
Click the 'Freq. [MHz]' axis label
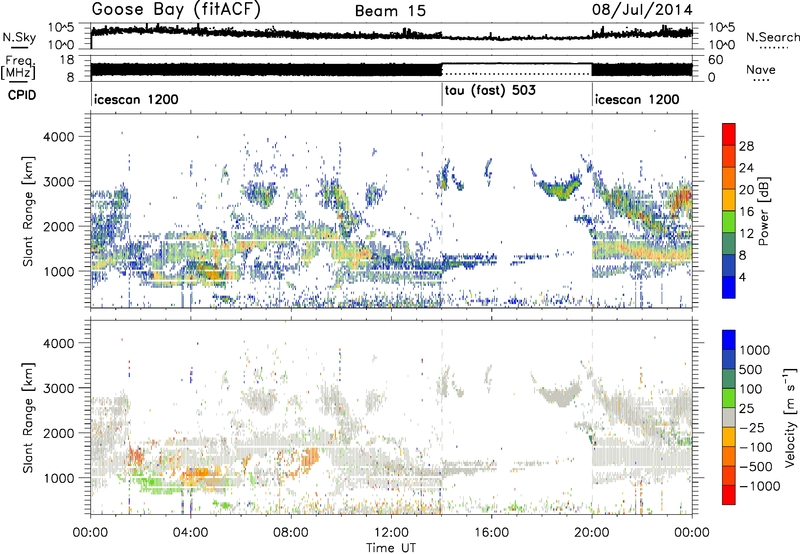(18, 67)
